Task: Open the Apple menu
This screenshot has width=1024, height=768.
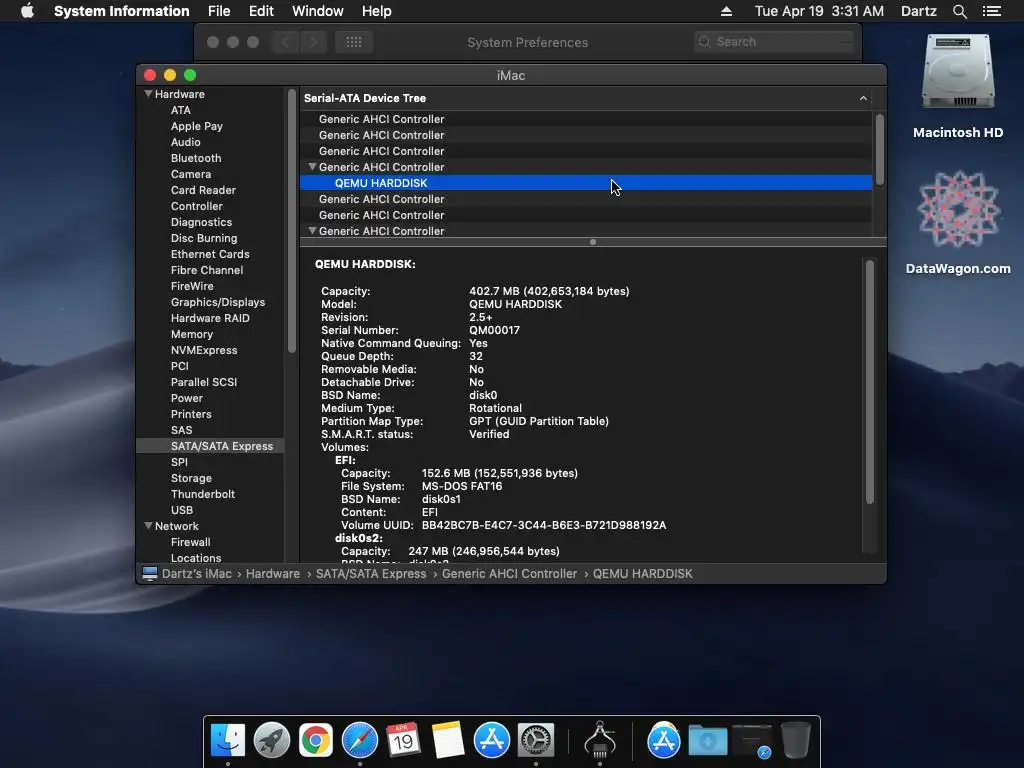Action: tap(27, 11)
